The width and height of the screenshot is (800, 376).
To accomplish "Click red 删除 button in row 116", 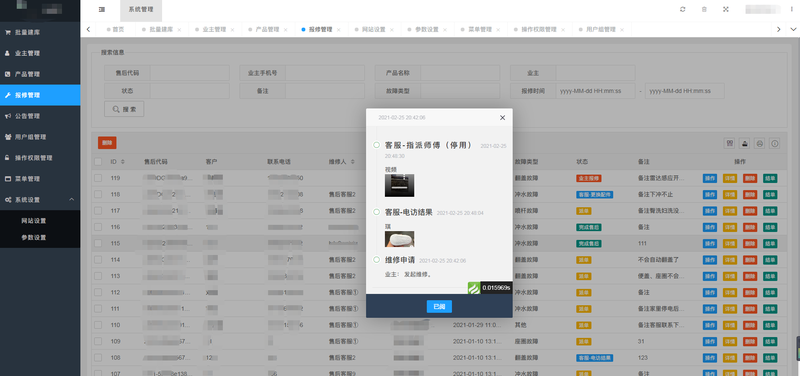I will [750, 227].
